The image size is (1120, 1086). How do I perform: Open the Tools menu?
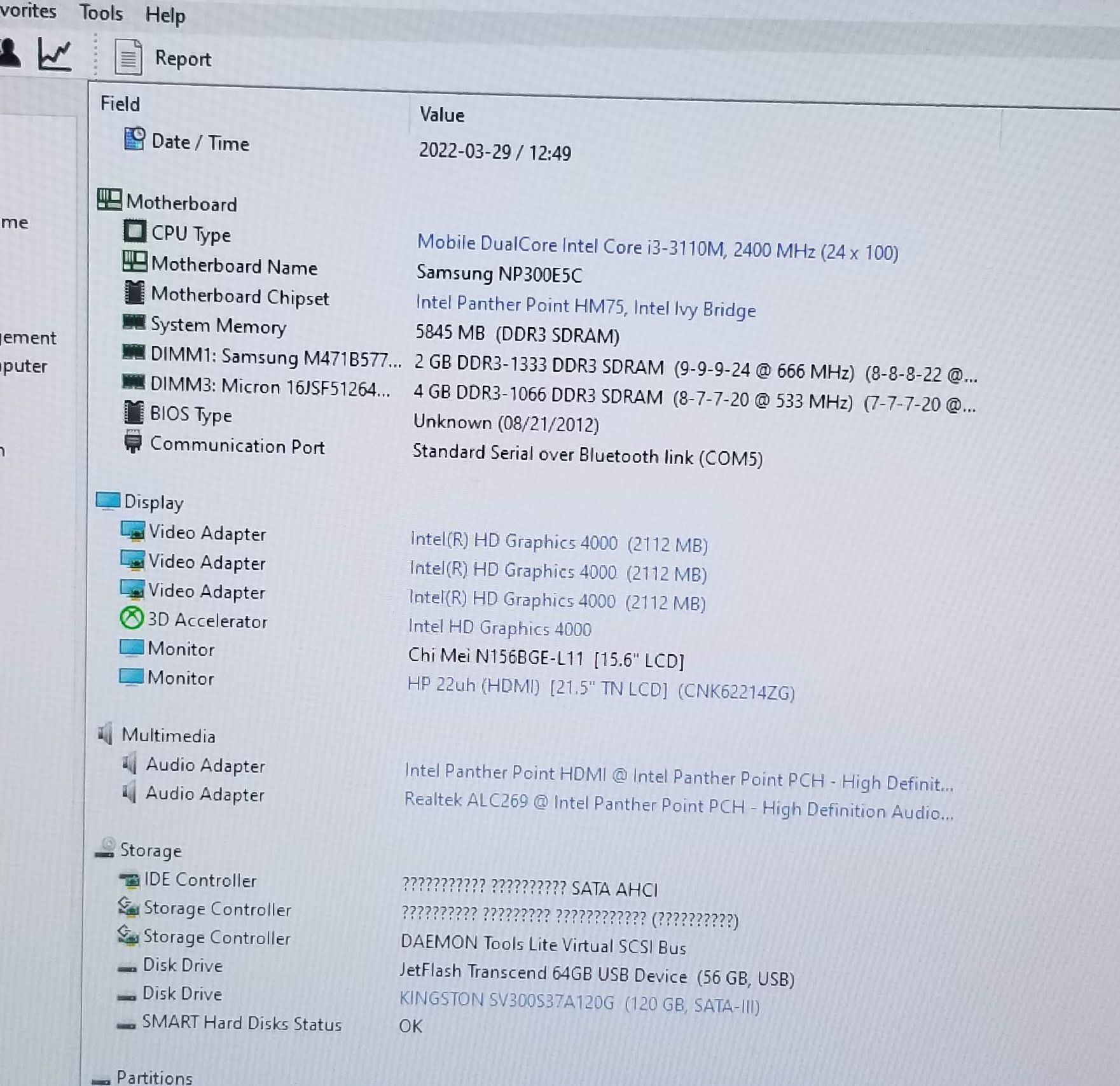pyautogui.click(x=100, y=12)
